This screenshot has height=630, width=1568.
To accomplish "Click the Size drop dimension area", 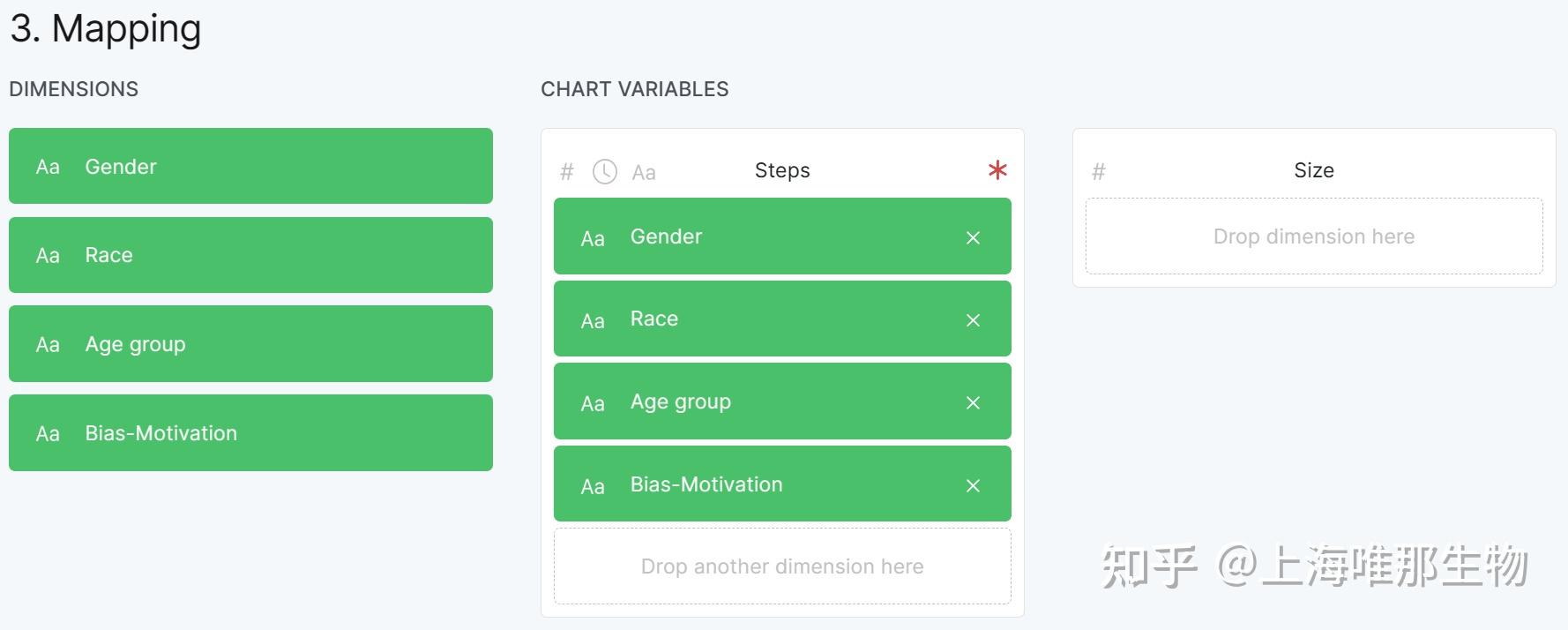I will [1313, 236].
